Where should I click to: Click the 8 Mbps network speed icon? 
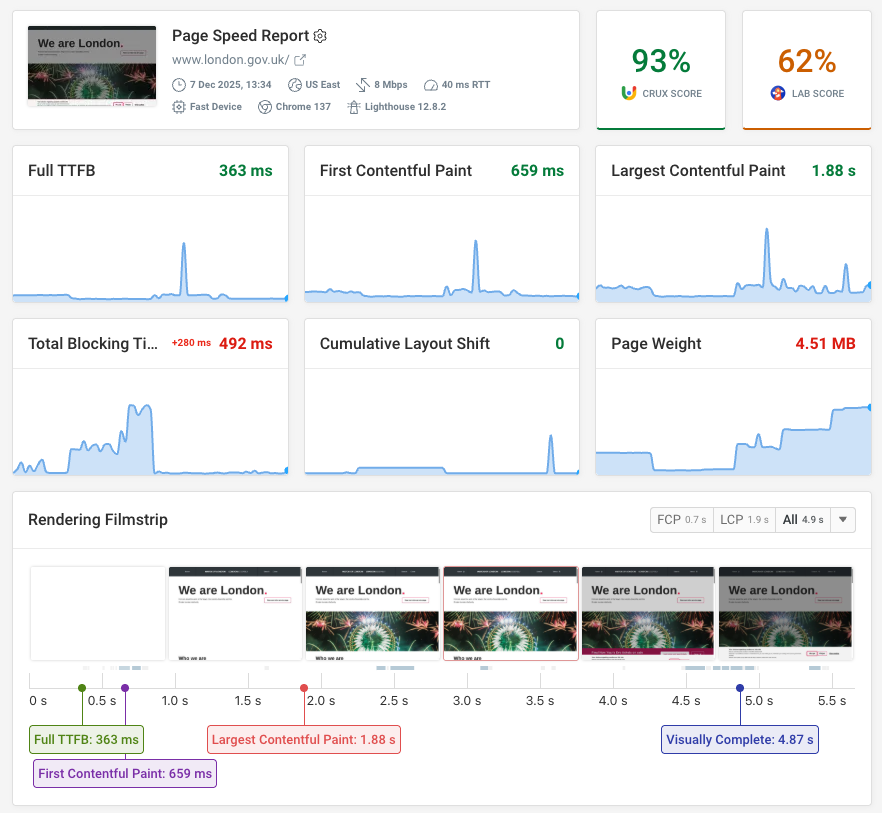(x=364, y=84)
